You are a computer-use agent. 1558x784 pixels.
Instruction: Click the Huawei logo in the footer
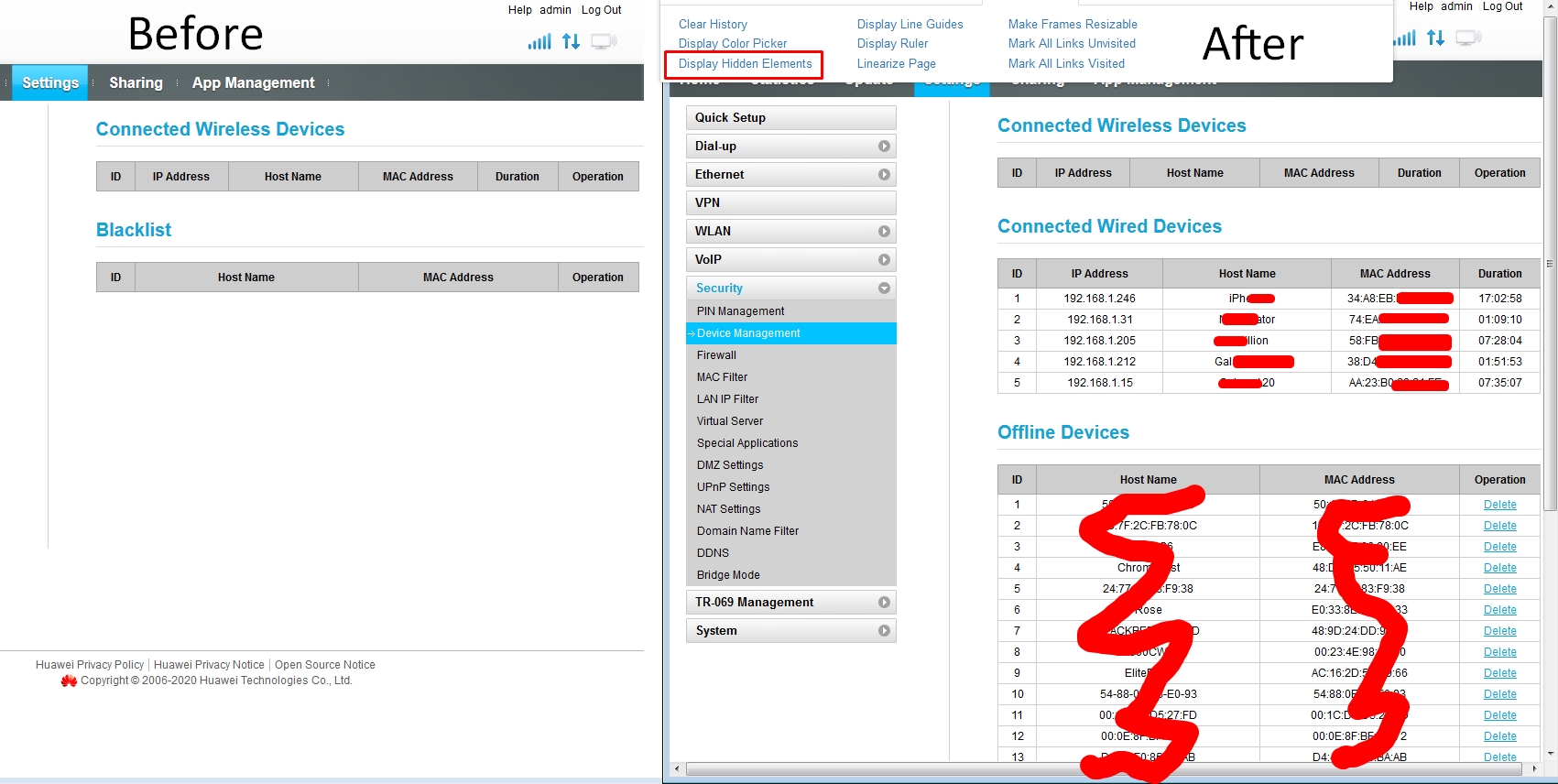click(x=69, y=681)
